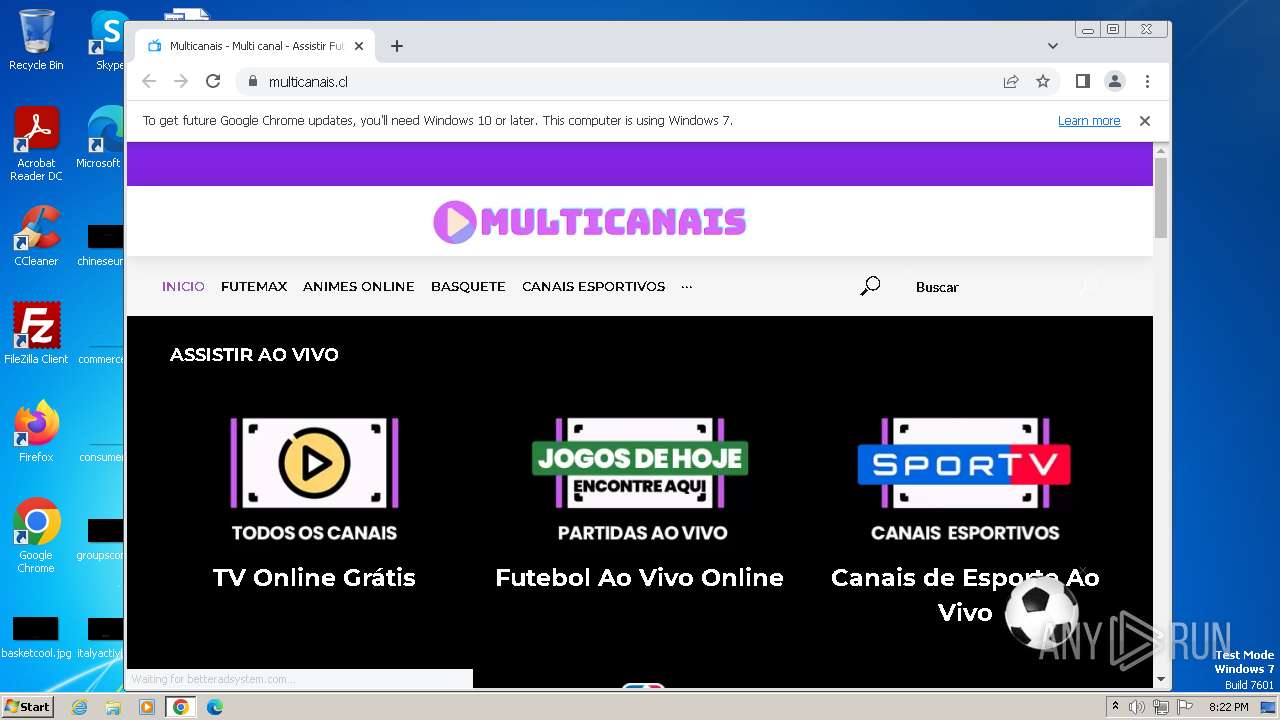
Task: Open the Chrome three-dot menu
Action: [1147, 81]
